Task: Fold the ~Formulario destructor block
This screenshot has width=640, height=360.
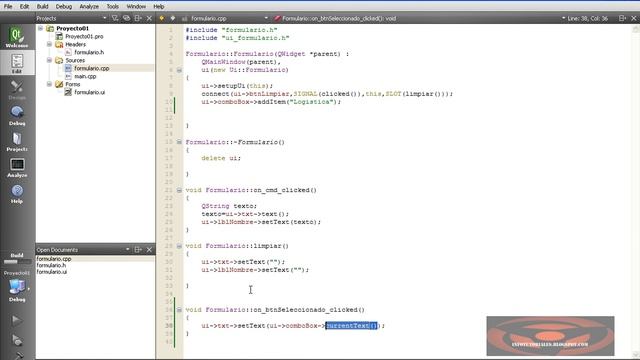Action: point(179,142)
